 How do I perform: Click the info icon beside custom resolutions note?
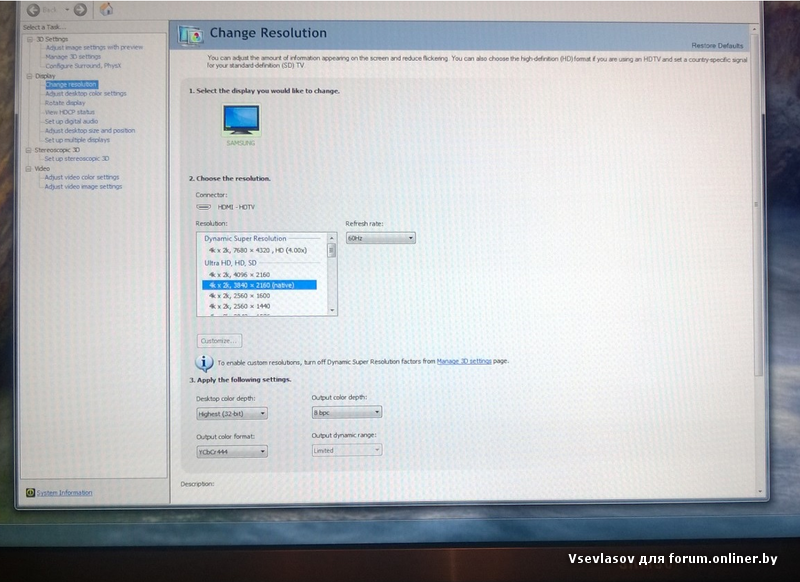pos(204,363)
